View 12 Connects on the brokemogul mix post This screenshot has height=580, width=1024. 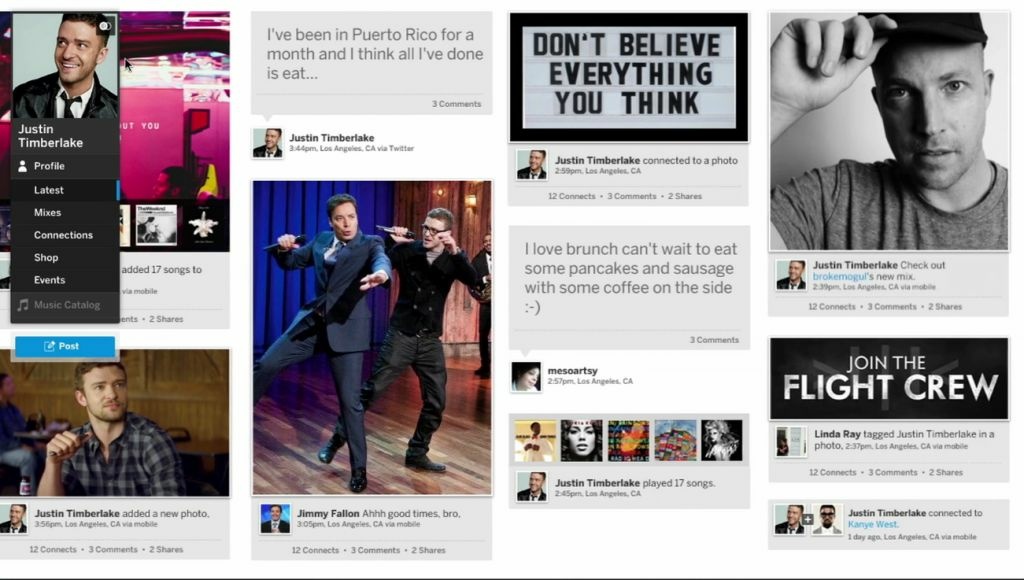tap(831, 306)
